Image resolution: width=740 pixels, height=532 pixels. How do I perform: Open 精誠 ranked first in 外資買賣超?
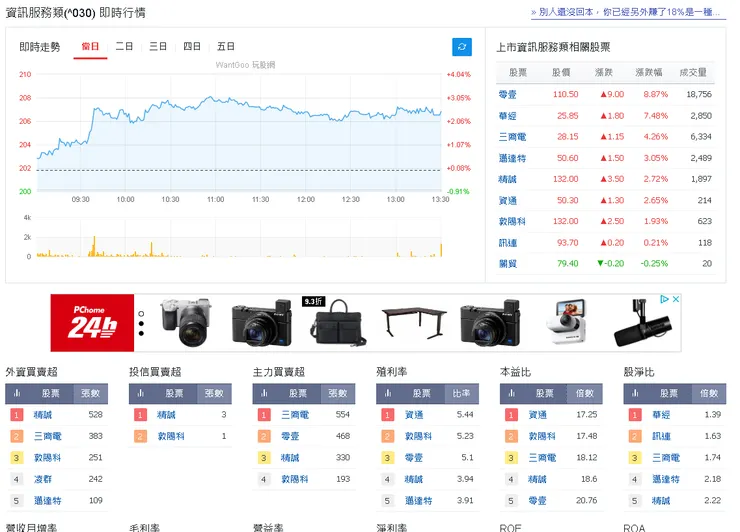click(43, 414)
